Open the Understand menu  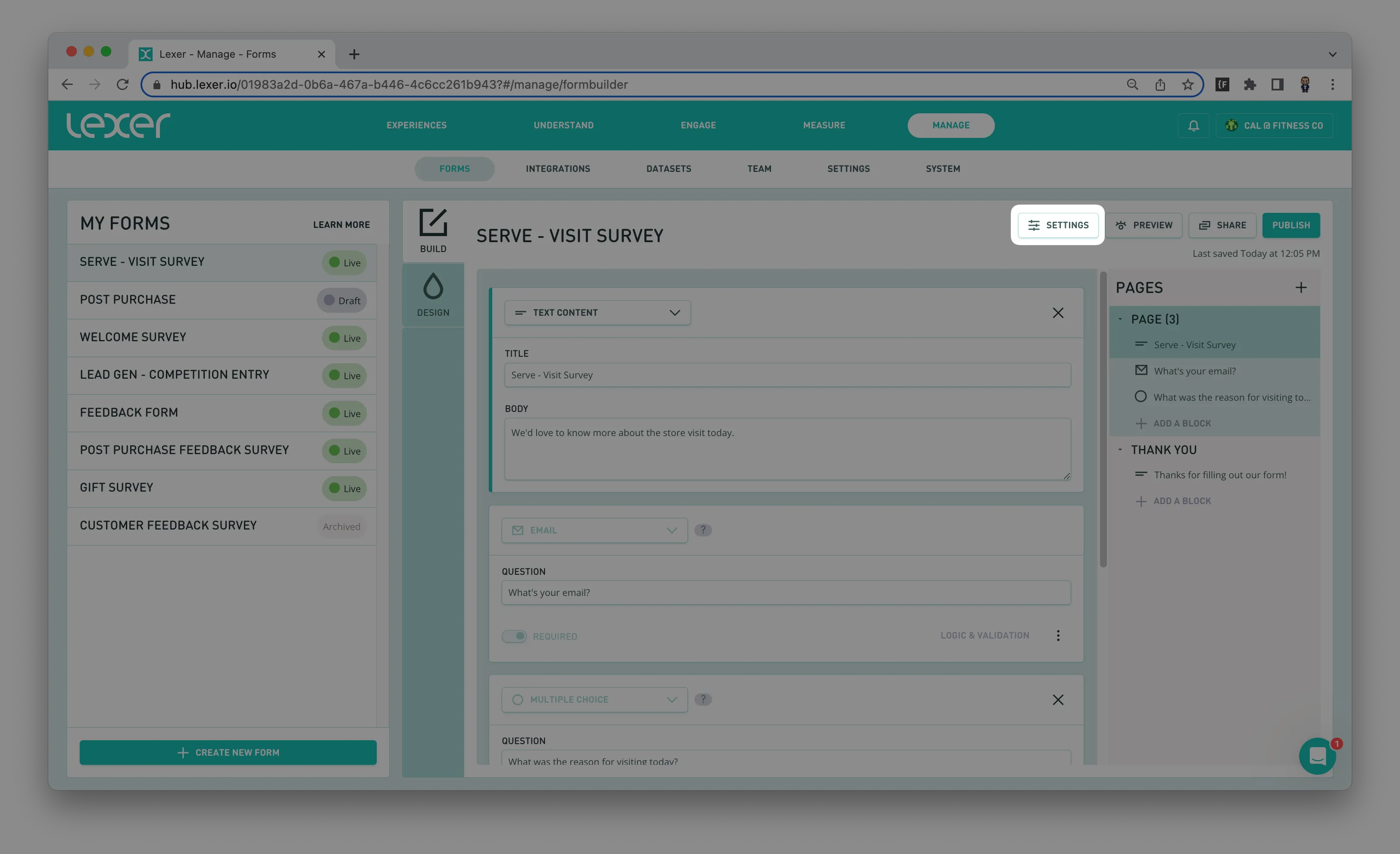click(563, 125)
